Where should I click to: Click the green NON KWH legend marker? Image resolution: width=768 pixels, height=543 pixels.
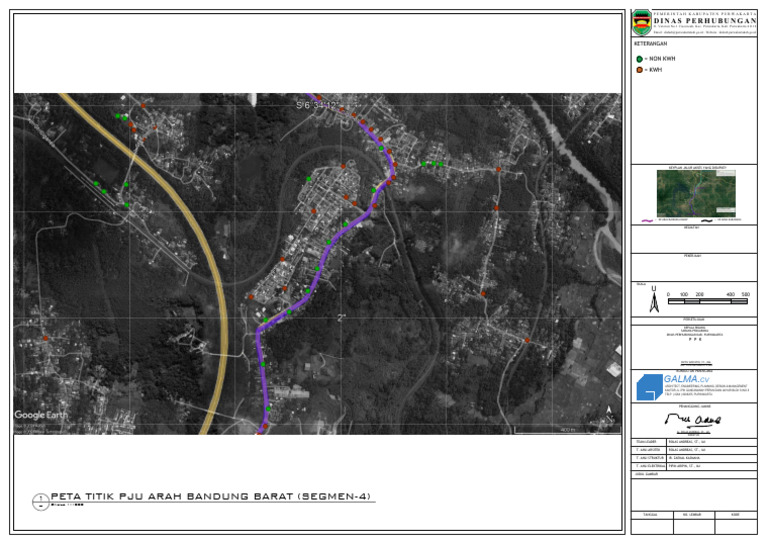639,60
